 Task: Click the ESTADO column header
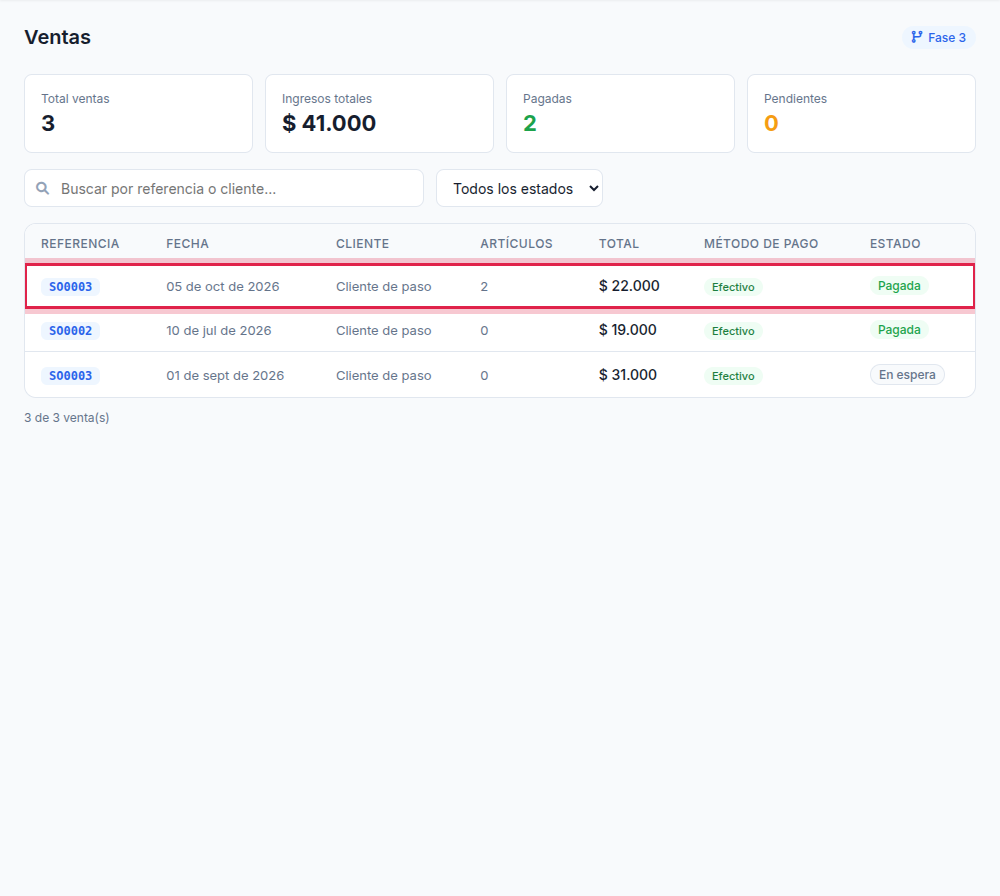(x=895, y=244)
